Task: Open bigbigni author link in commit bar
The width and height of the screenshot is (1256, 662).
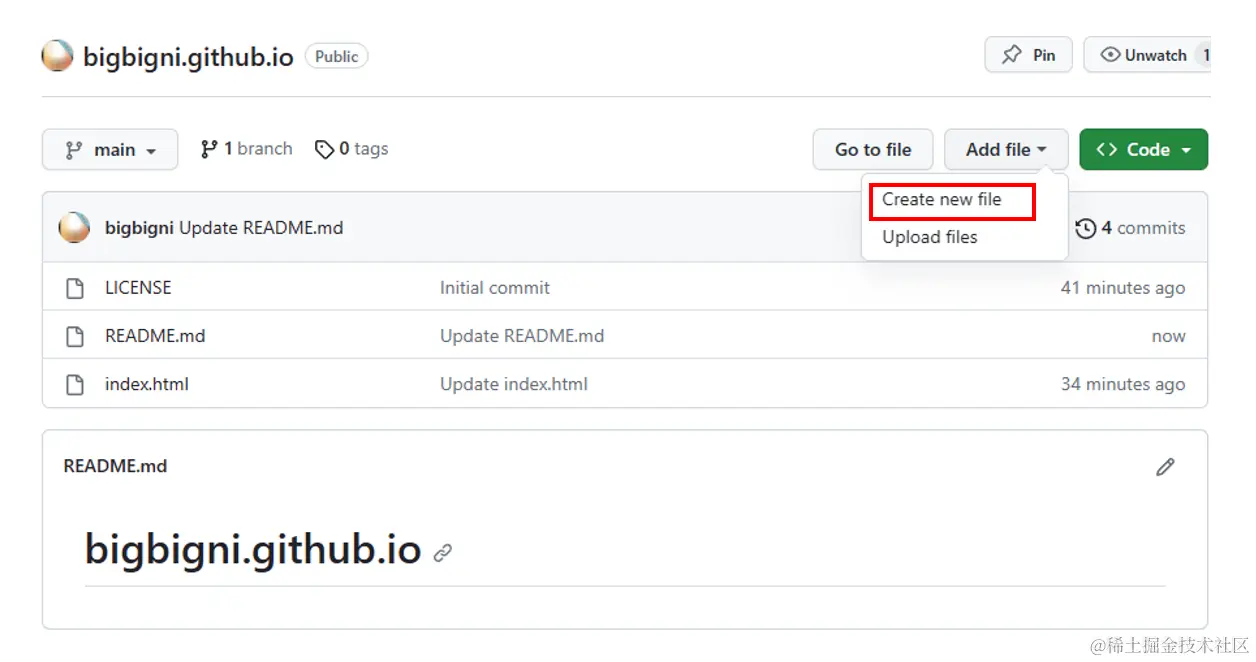Action: click(139, 228)
